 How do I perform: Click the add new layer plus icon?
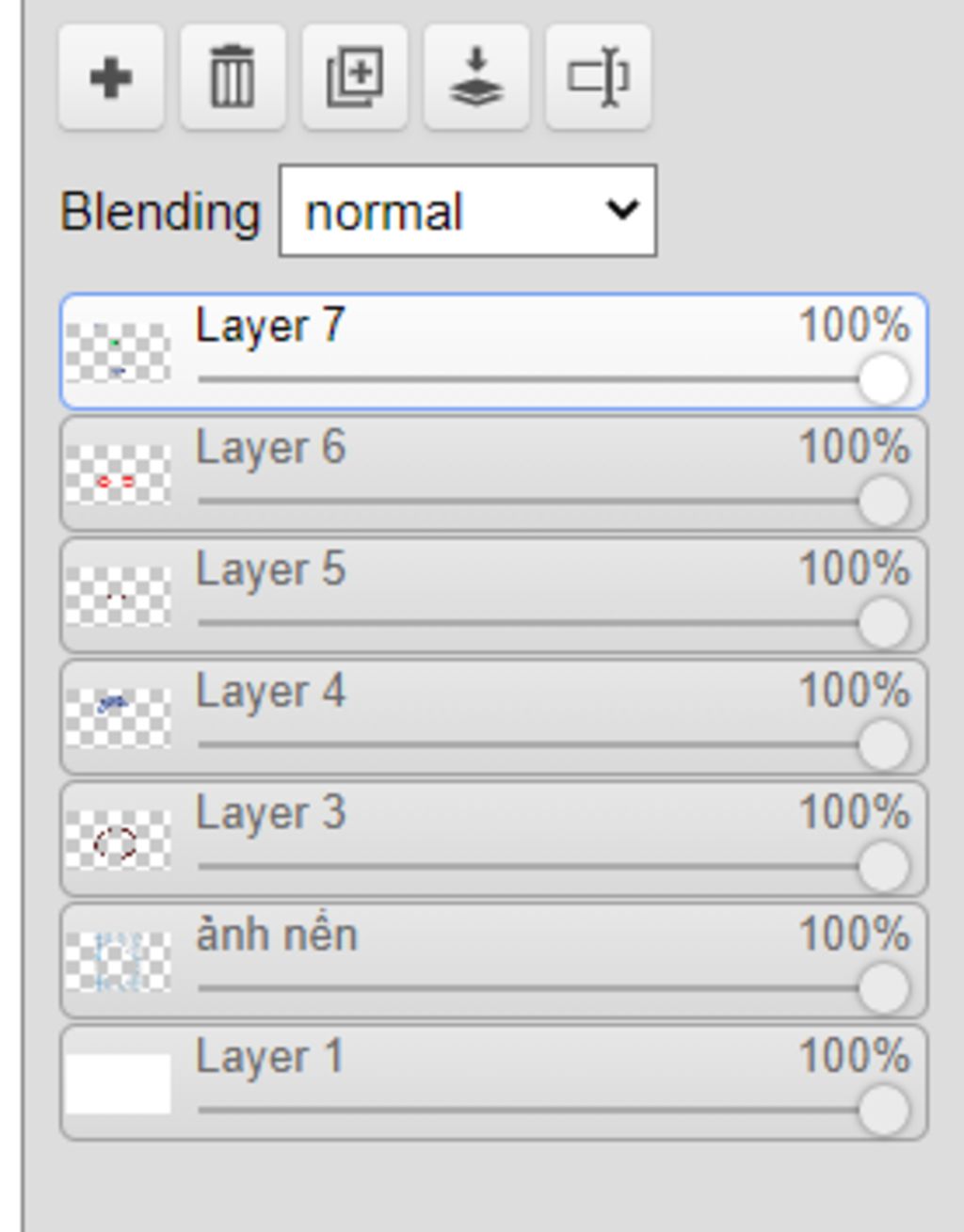[x=111, y=77]
